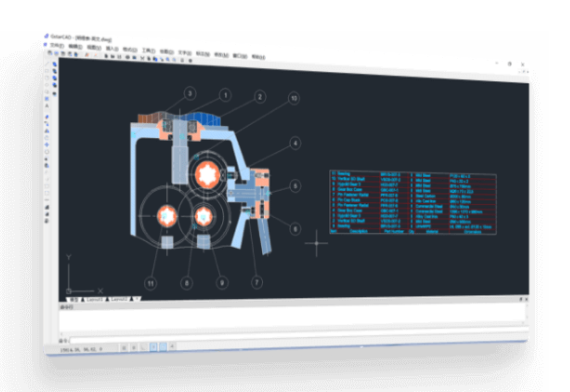570x392 pixels.
Task: Select balloon number 7 in the drawing
Action: (x=257, y=282)
